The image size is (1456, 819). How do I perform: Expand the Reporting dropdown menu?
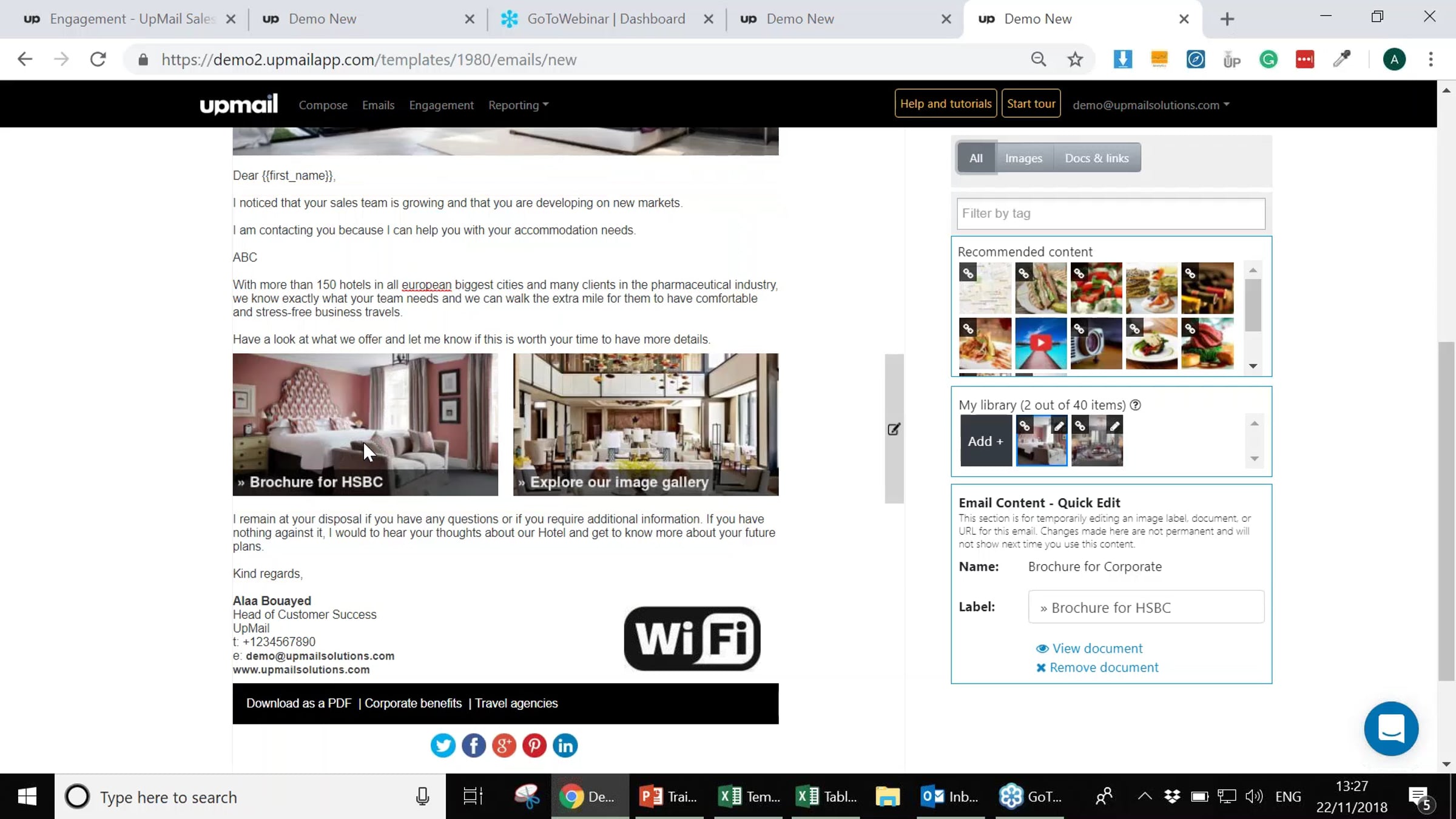518,106
